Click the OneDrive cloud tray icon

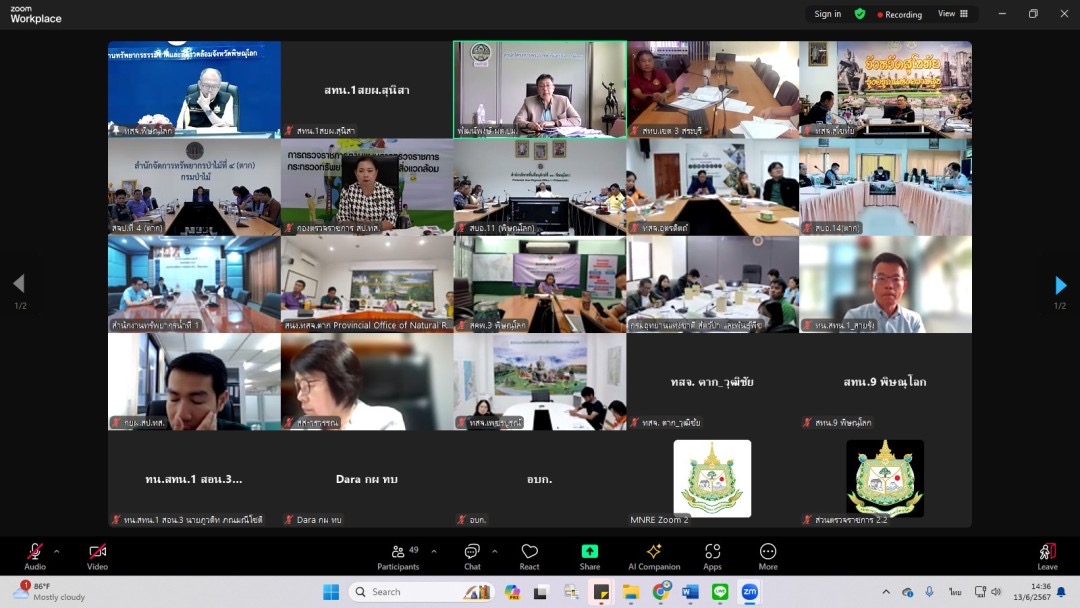pos(908,592)
